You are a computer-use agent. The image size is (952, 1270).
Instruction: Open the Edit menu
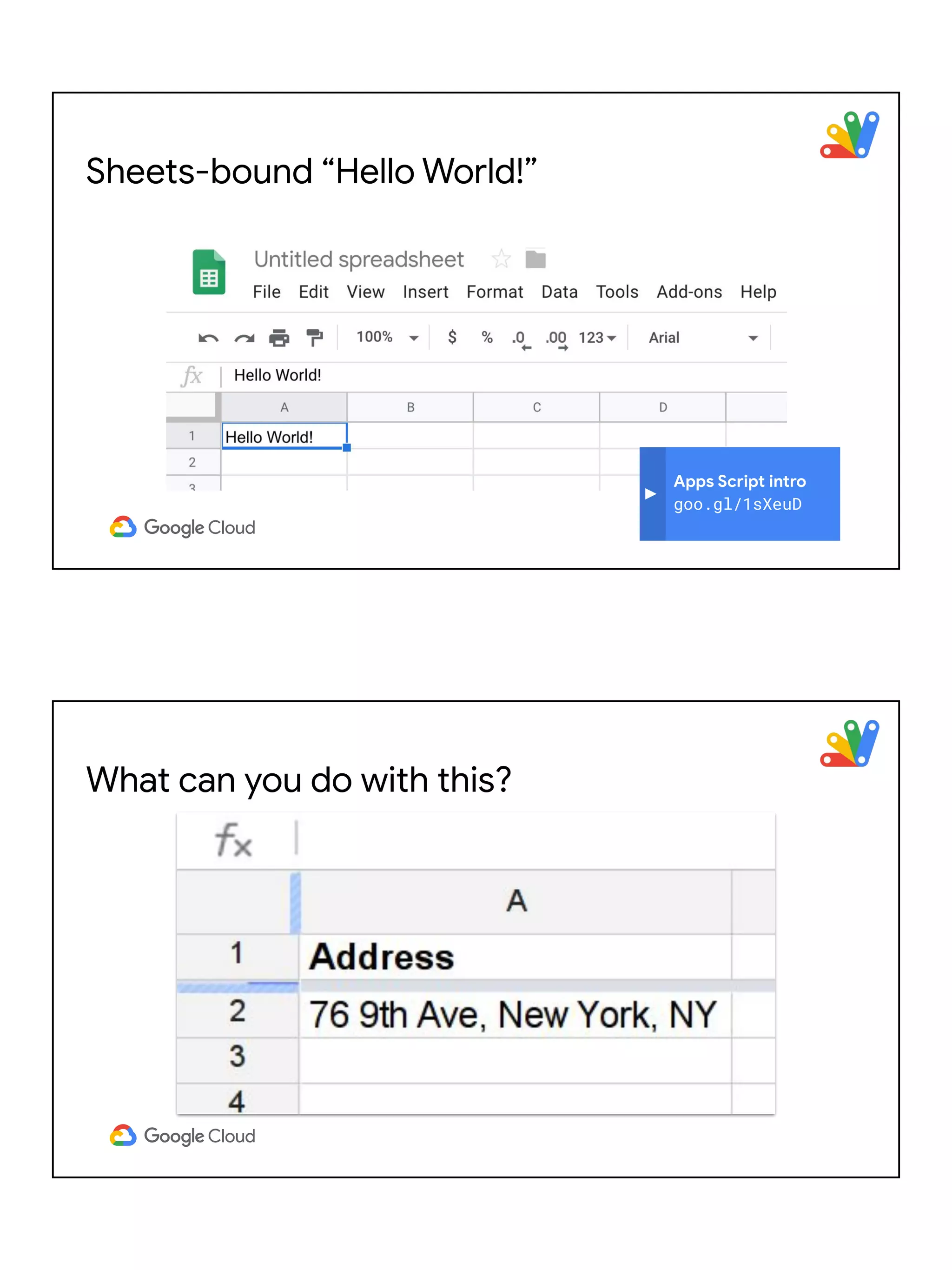[313, 292]
